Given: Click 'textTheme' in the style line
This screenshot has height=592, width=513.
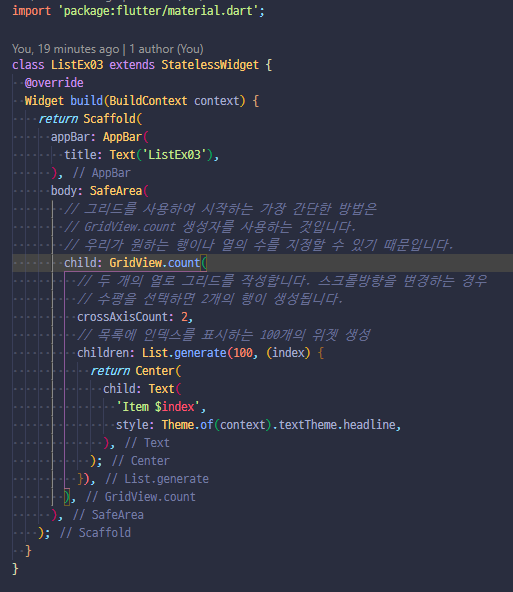Looking at the screenshot, I should [x=308, y=425].
